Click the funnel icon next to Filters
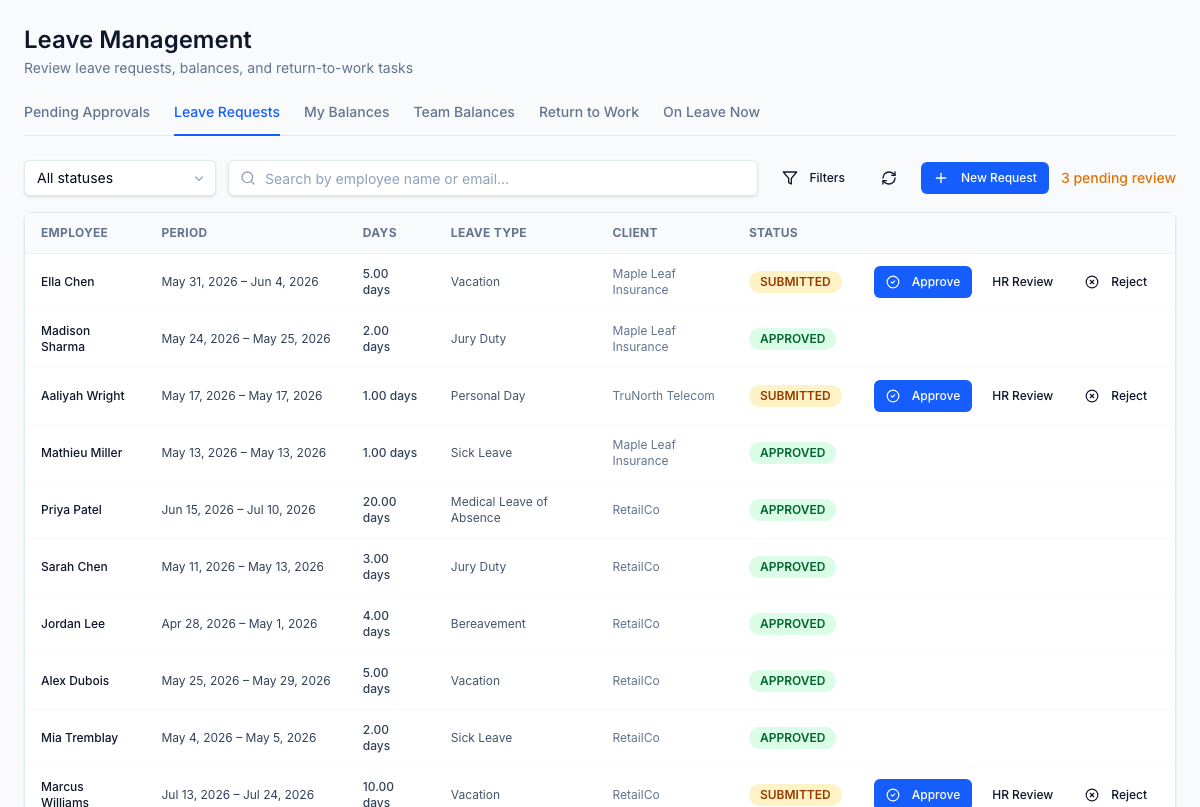 coord(790,178)
